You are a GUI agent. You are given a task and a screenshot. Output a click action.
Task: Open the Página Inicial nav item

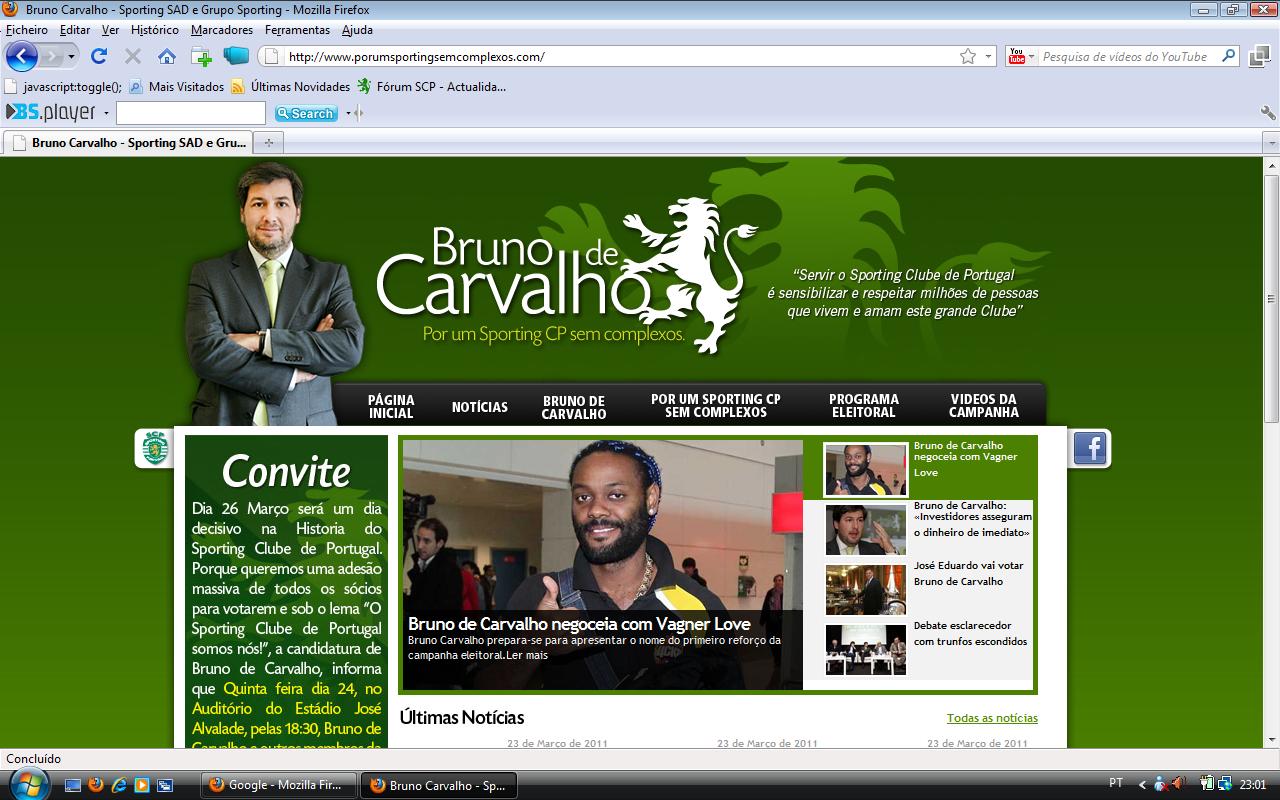click(x=391, y=406)
